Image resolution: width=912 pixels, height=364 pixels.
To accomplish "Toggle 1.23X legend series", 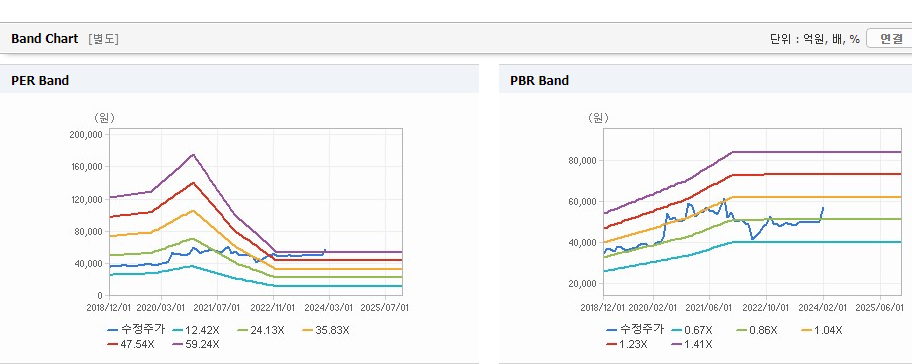I will pyautogui.click(x=626, y=344).
